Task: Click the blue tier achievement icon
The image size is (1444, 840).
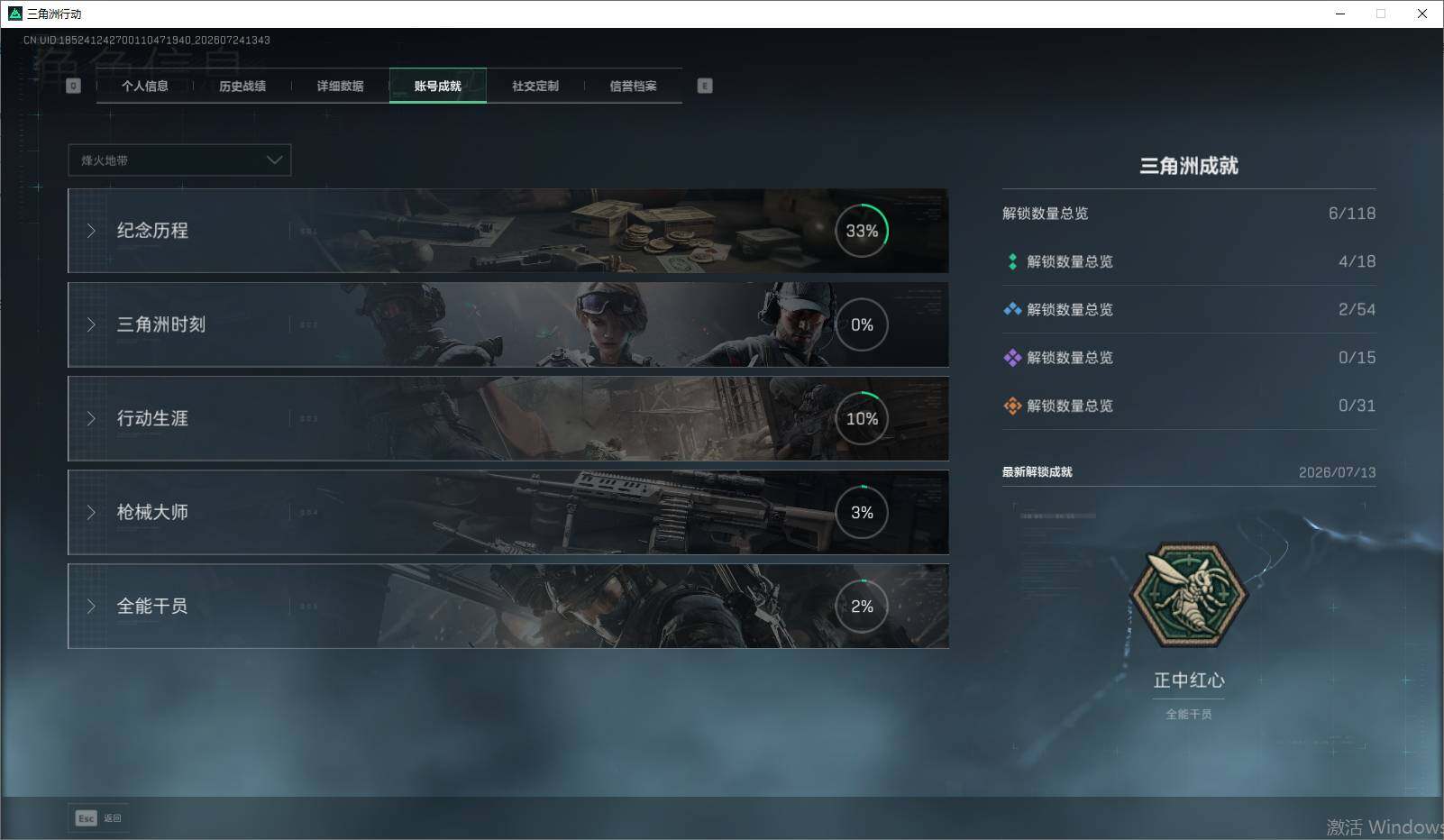Action: coord(1012,309)
